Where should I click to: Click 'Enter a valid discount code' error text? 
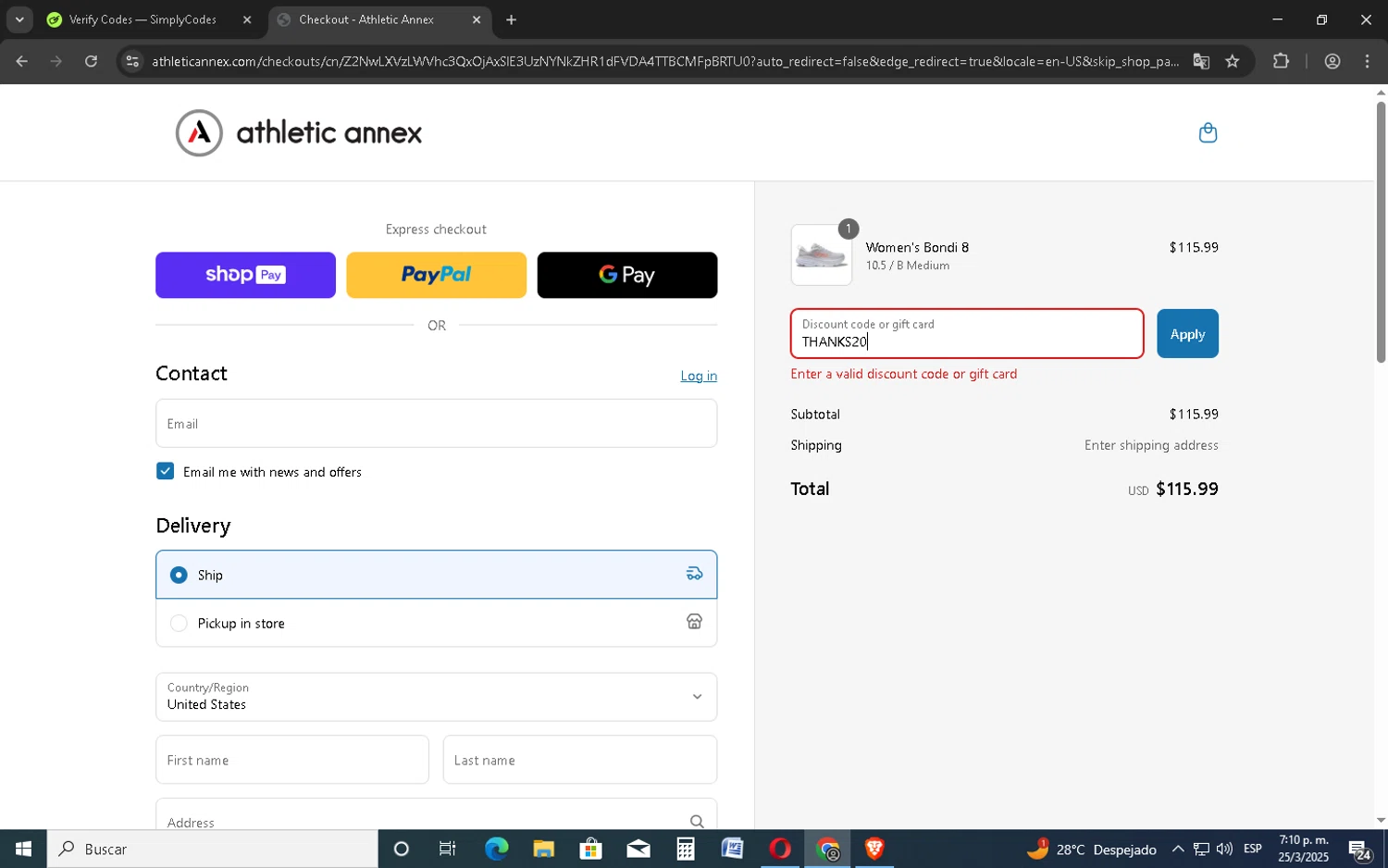coord(904,374)
